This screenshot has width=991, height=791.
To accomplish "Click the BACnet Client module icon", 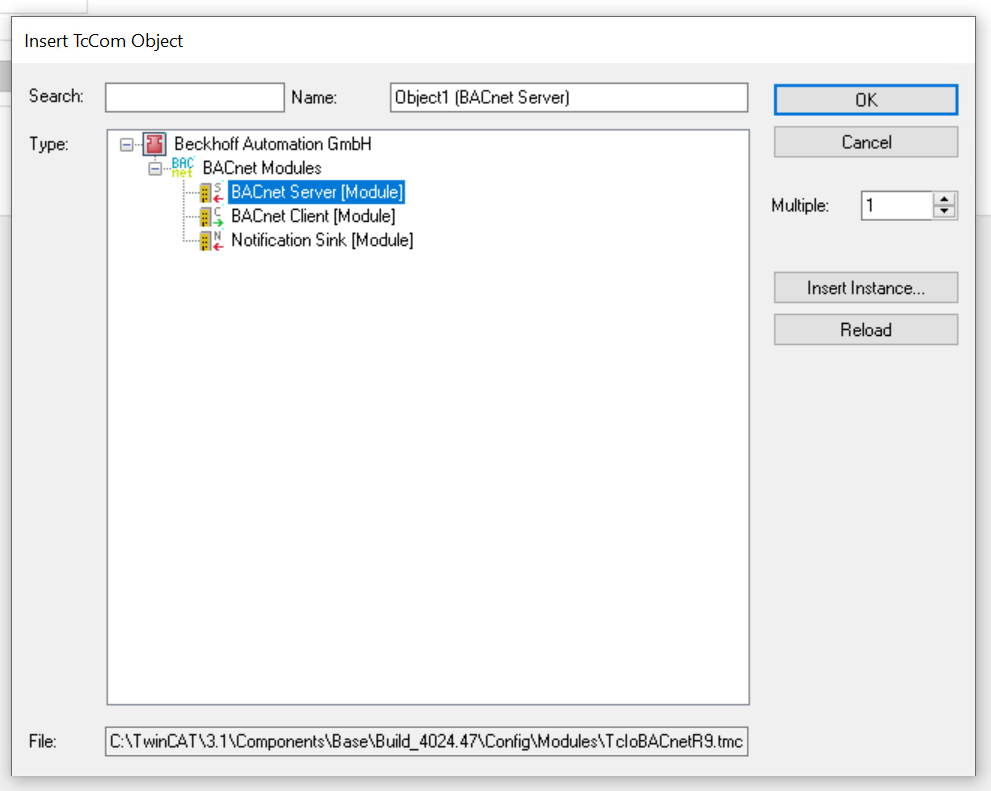I will click(x=211, y=216).
